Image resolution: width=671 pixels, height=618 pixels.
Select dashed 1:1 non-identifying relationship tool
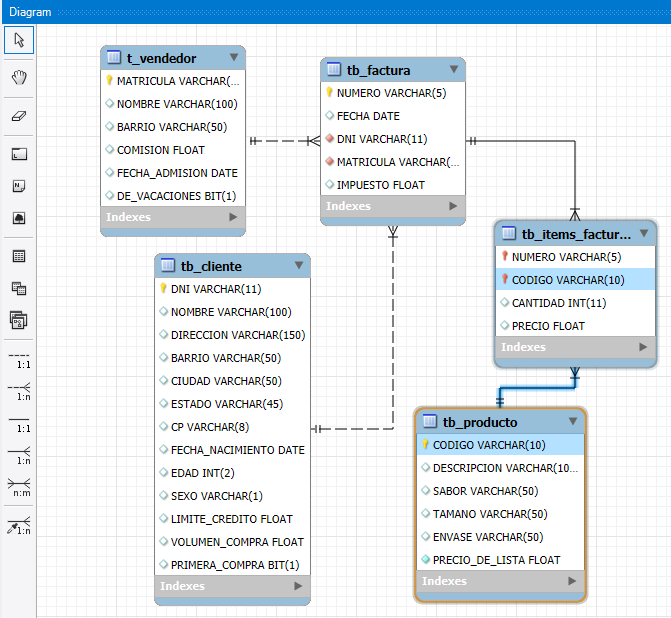[x=19, y=360]
